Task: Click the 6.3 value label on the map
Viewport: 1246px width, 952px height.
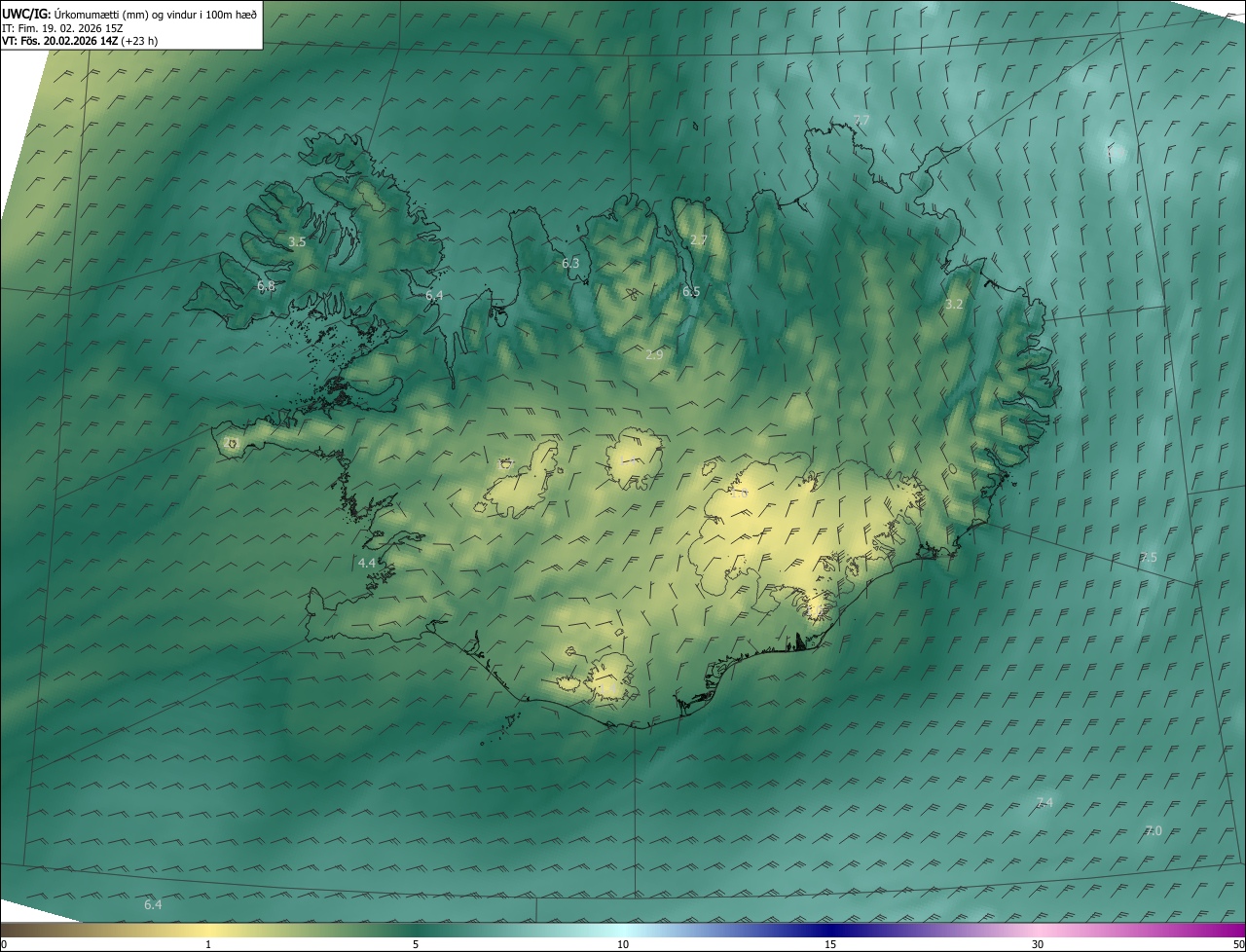Action: [570, 263]
